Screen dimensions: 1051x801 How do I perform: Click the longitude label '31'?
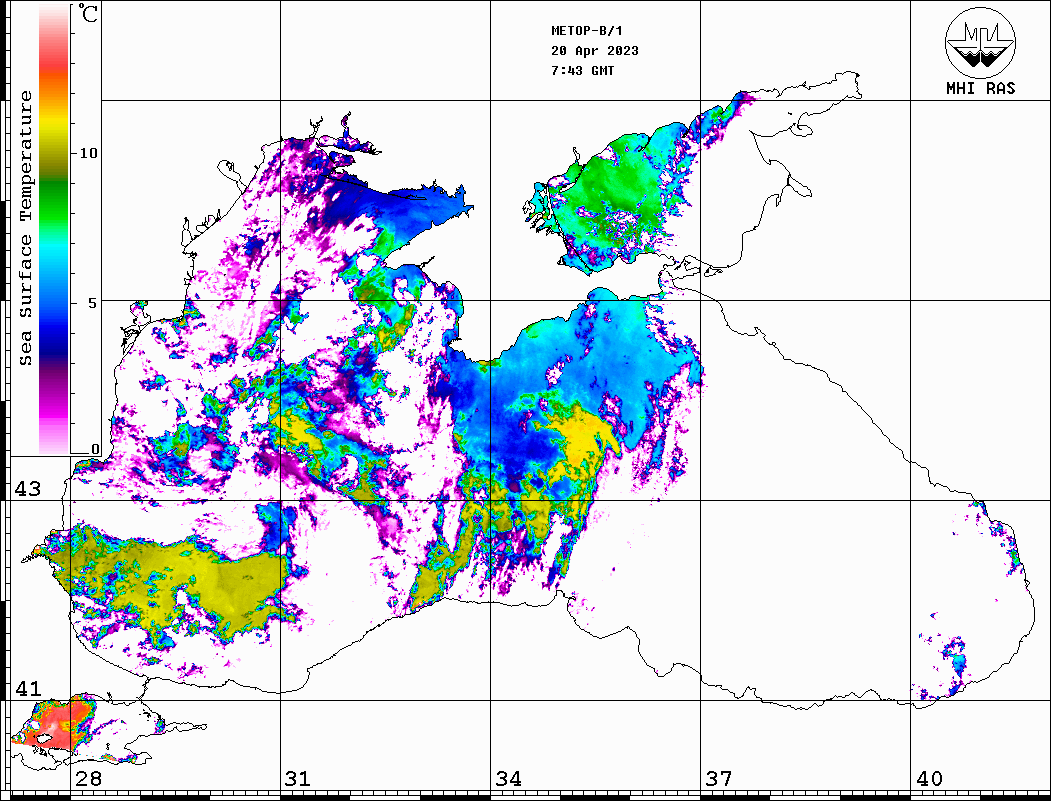pyautogui.click(x=298, y=779)
